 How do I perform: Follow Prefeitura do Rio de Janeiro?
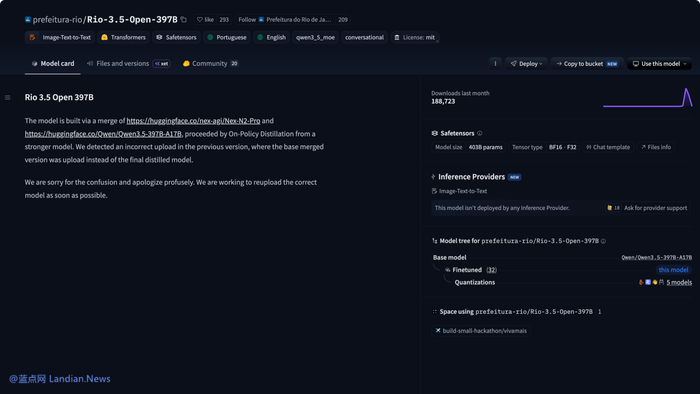(x=285, y=20)
